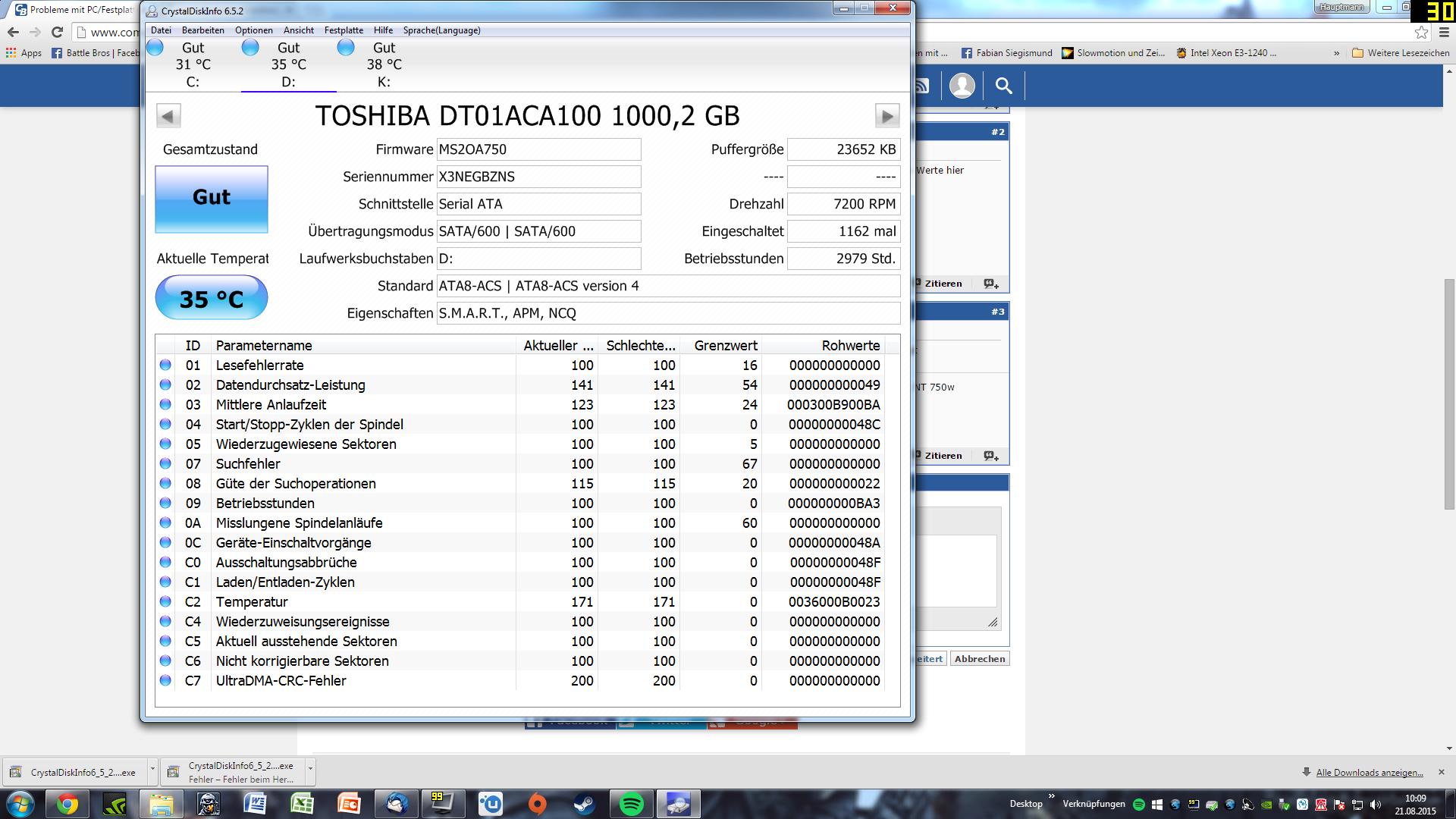Image resolution: width=1456 pixels, height=819 pixels.
Task: Reload the page in Chrome
Action: click(x=57, y=32)
